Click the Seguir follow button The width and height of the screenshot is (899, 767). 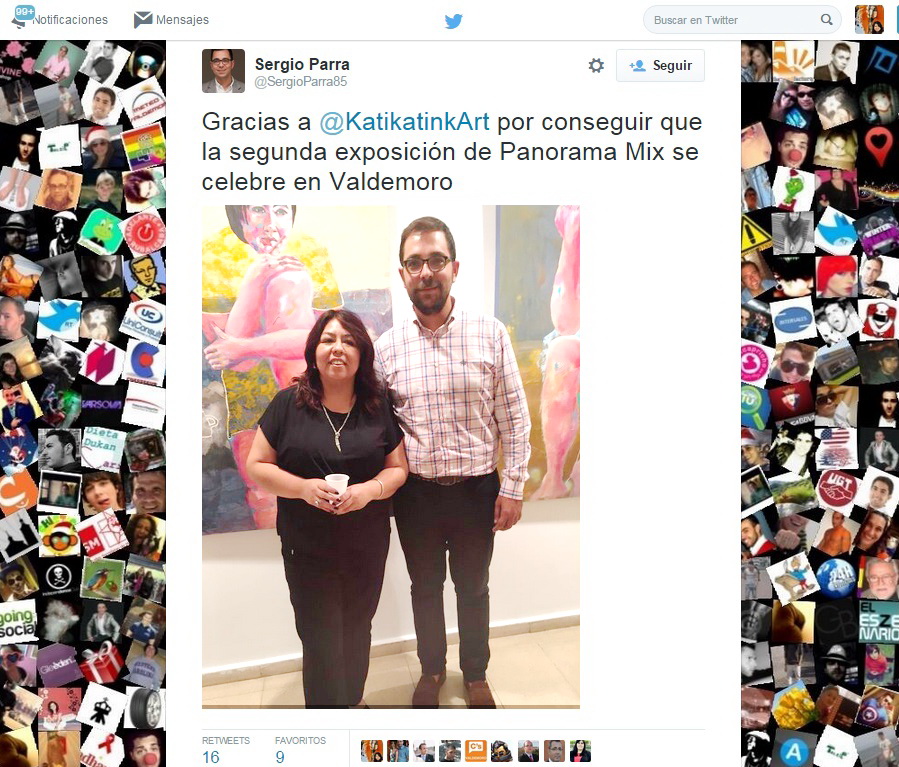tap(660, 65)
